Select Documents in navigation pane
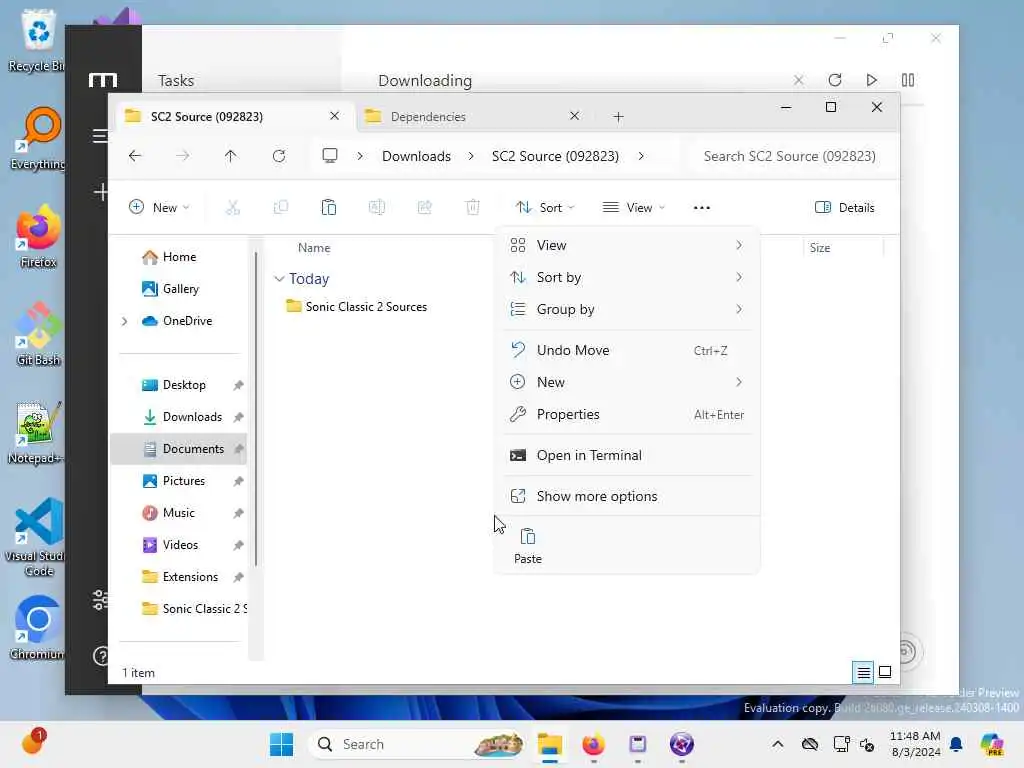Screen dimensions: 1024x768 (178, 449)
